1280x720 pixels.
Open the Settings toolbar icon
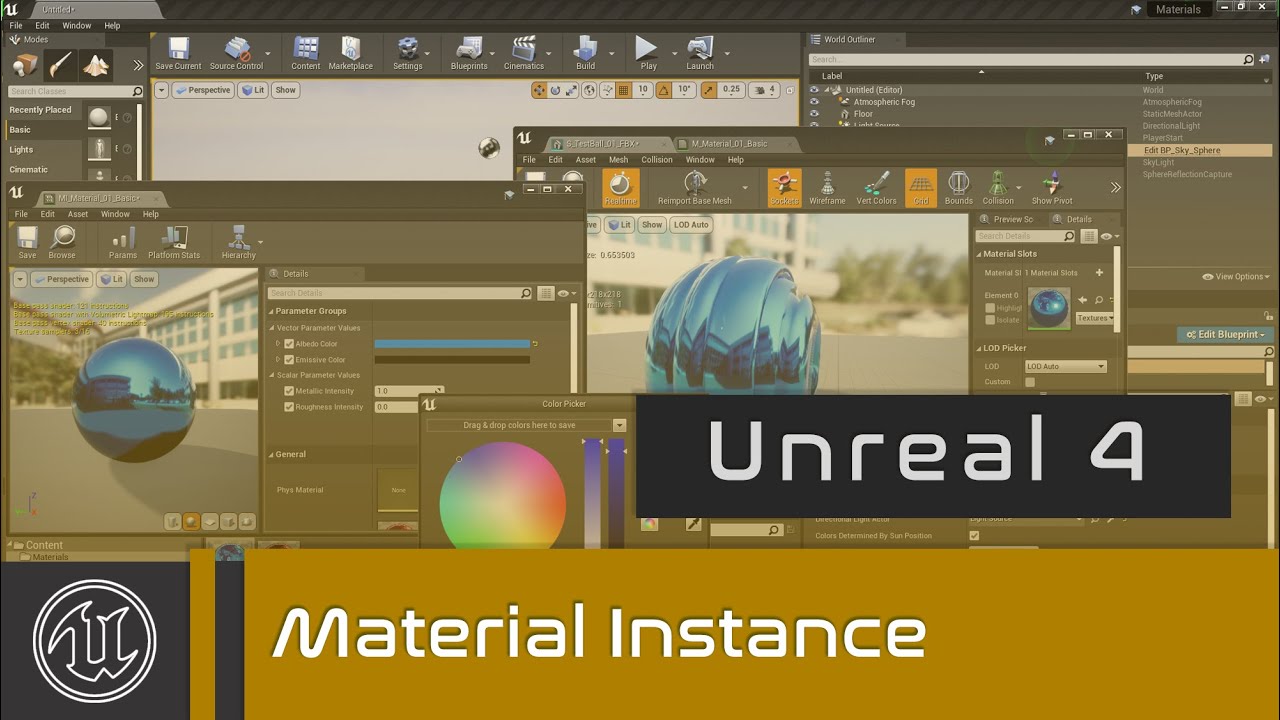click(408, 54)
